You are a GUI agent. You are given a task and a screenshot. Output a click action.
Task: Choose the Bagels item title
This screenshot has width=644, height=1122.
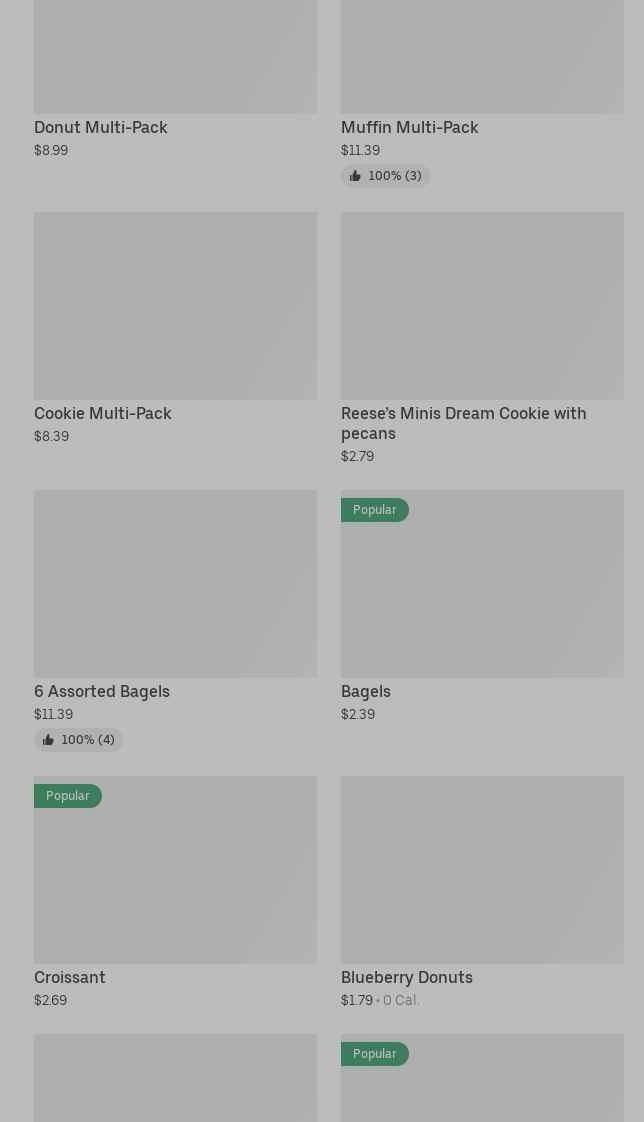pyautogui.click(x=366, y=691)
